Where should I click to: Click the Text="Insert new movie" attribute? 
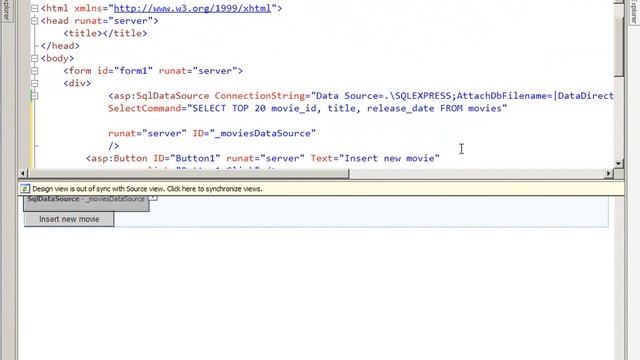point(375,158)
